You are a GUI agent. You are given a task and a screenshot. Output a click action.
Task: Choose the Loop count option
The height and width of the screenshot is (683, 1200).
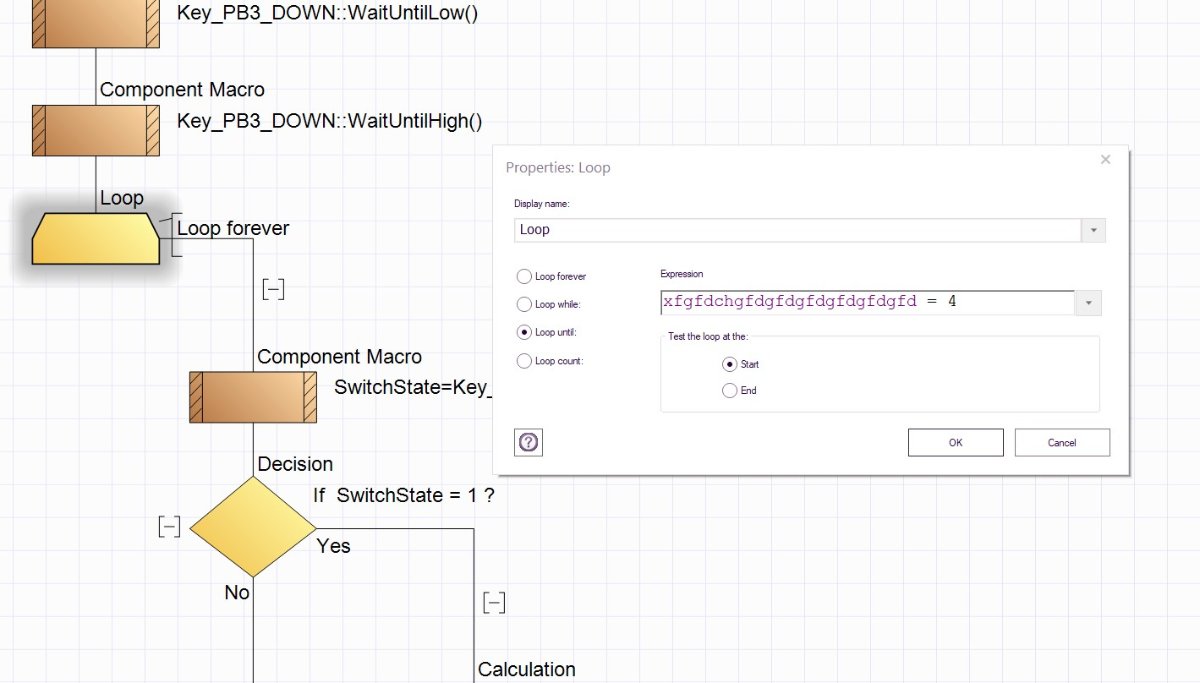(524, 361)
